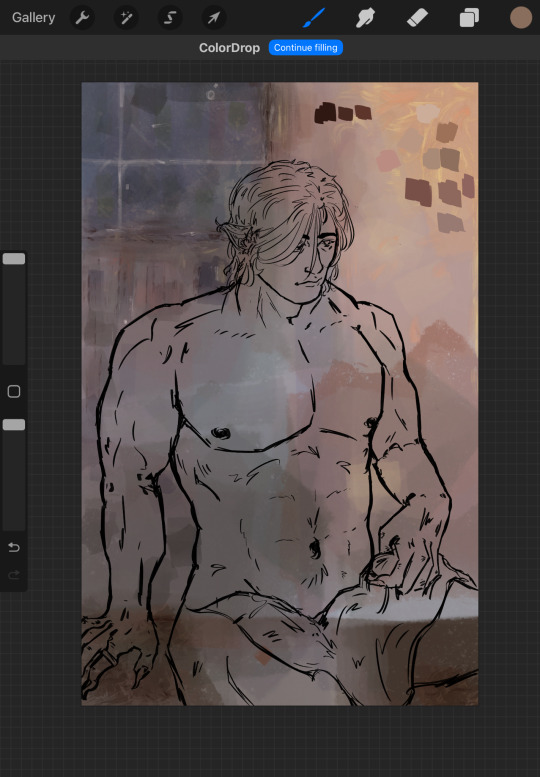Tap Continue filling button
Image resolution: width=540 pixels, height=777 pixels.
coord(306,48)
